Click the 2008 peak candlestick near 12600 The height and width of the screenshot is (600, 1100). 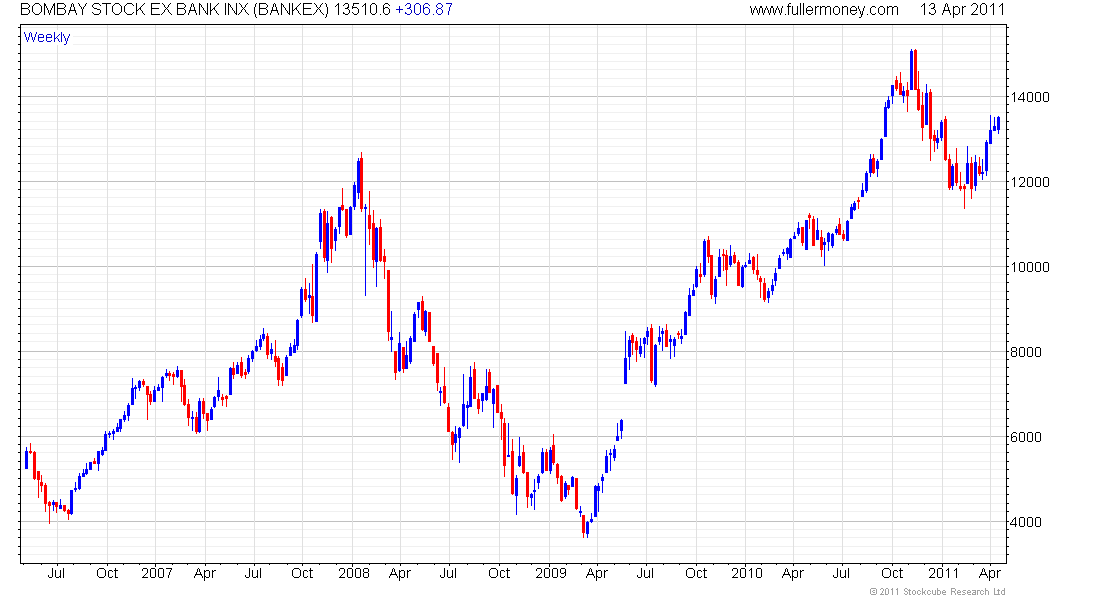(361, 181)
